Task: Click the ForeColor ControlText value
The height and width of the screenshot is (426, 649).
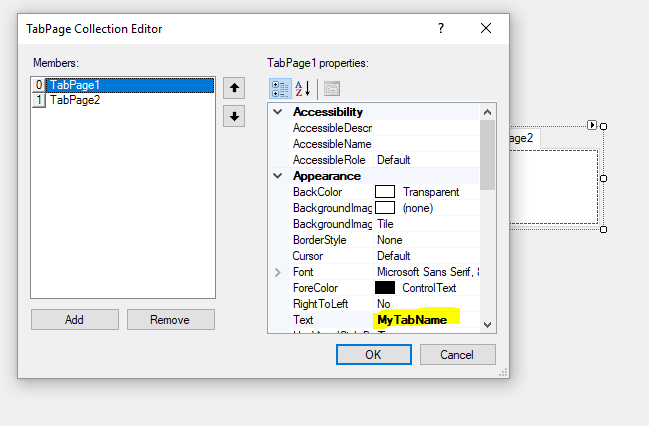Action: [429, 288]
